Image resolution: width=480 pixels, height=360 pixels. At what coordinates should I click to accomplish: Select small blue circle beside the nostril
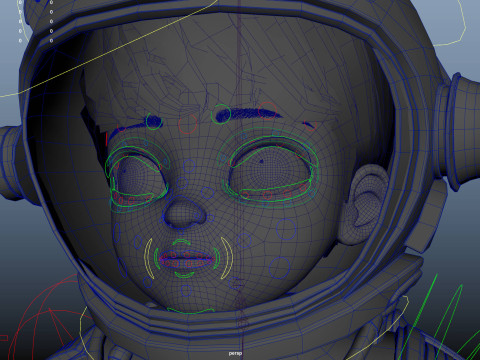[211, 218]
